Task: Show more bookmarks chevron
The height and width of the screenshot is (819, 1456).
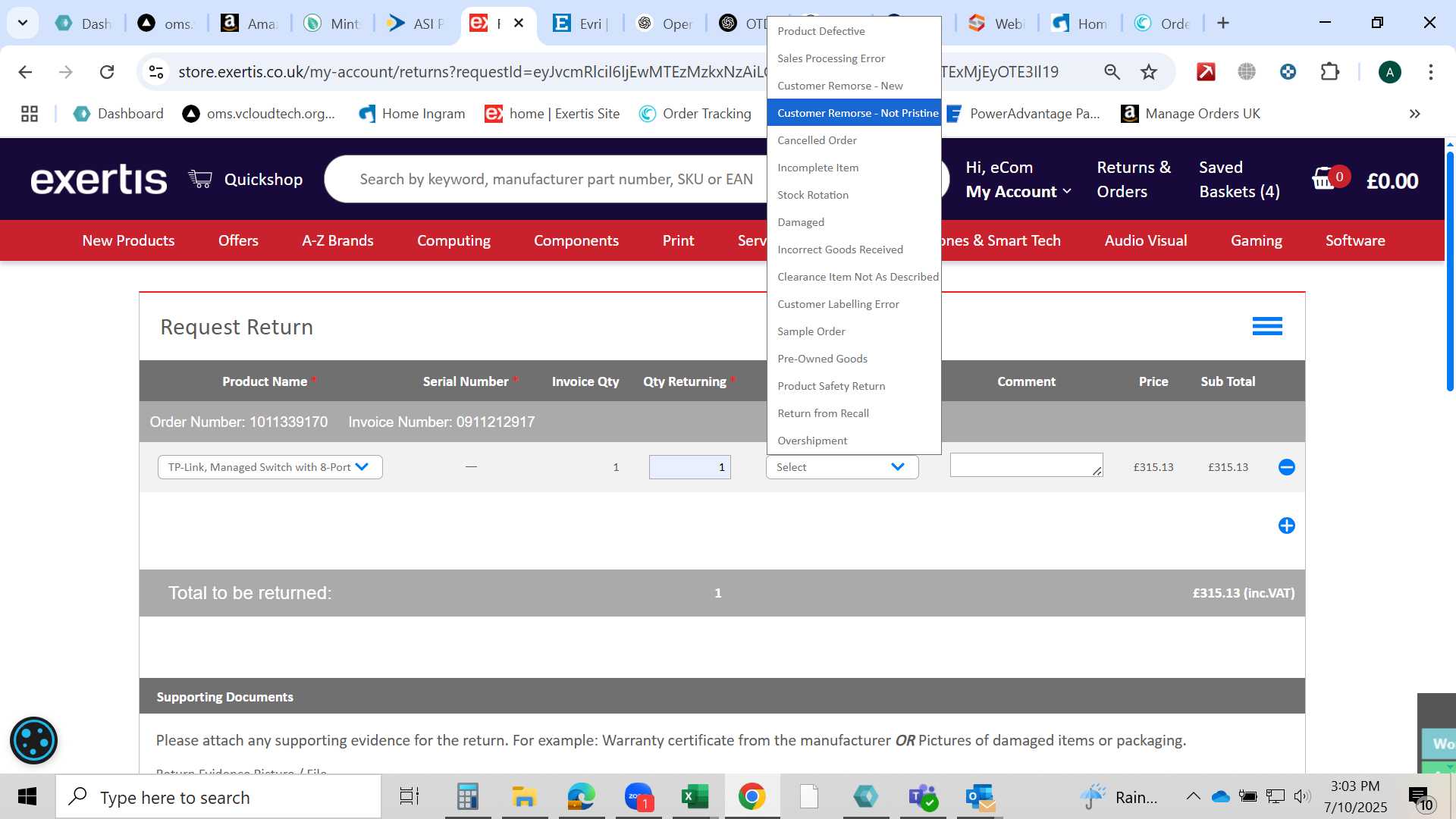Action: click(1414, 114)
